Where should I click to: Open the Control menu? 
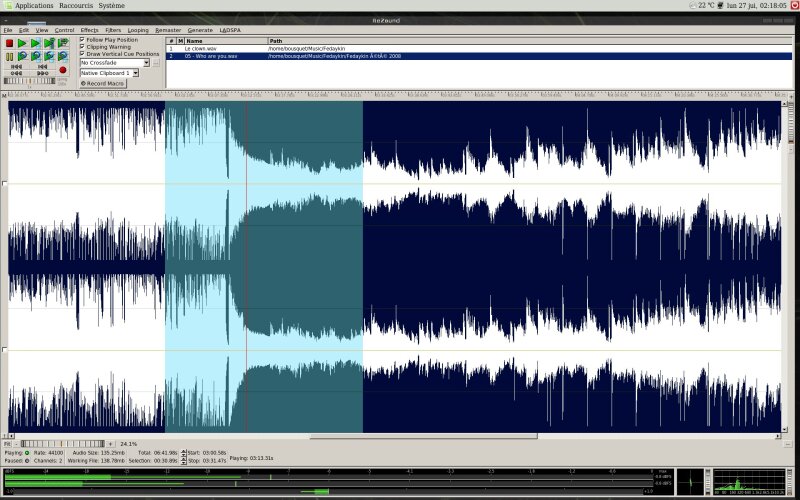64,30
